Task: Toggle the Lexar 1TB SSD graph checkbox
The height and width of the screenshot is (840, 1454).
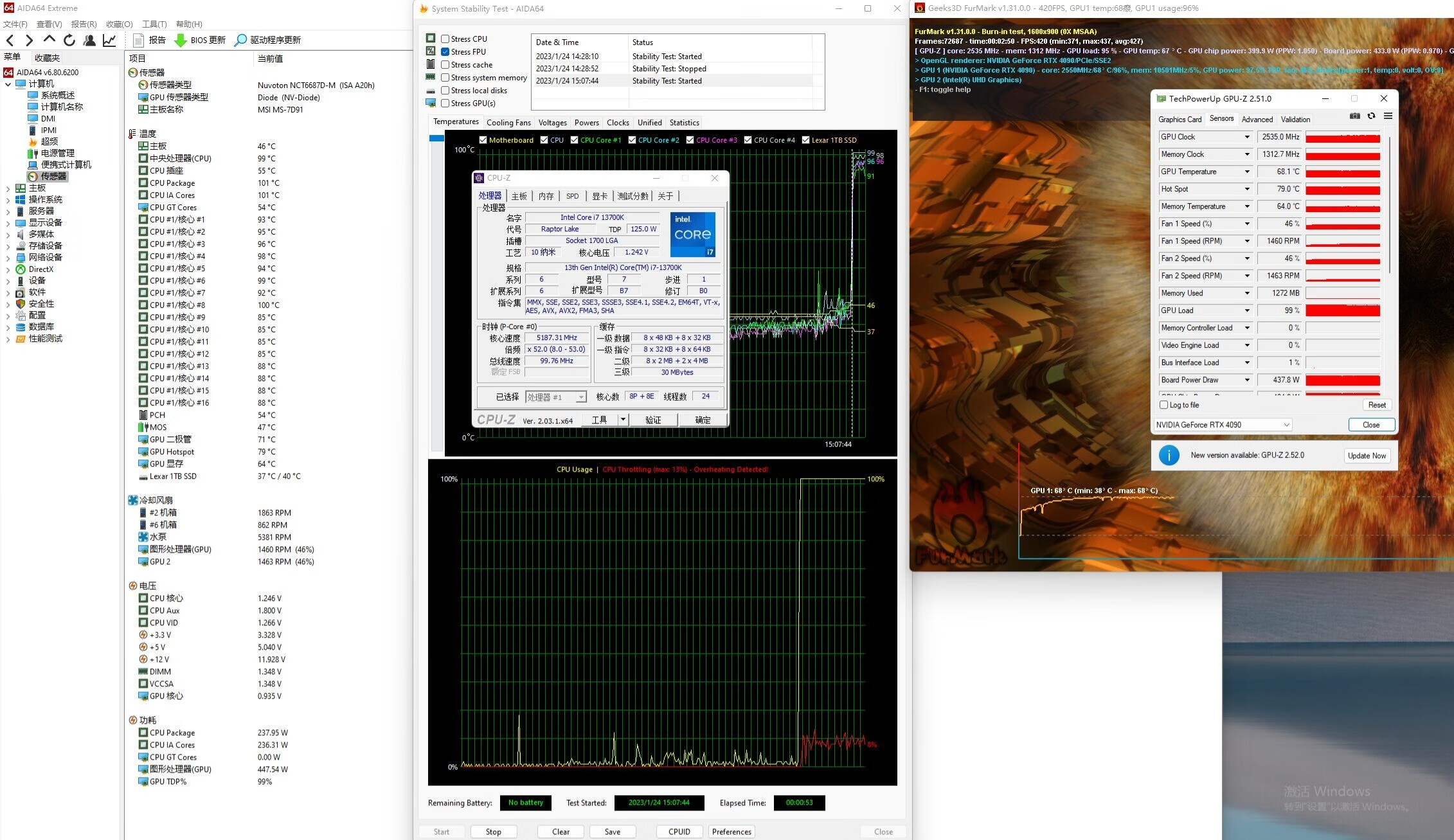Action: [x=805, y=139]
